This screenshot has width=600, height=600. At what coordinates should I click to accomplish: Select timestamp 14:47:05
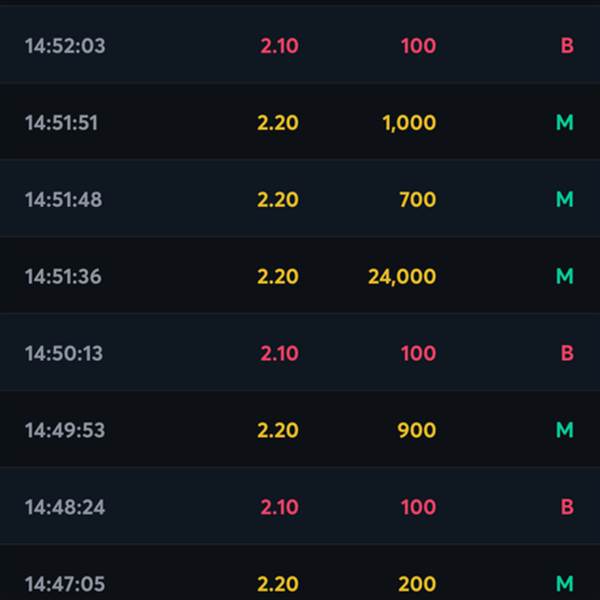pyautogui.click(x=65, y=584)
